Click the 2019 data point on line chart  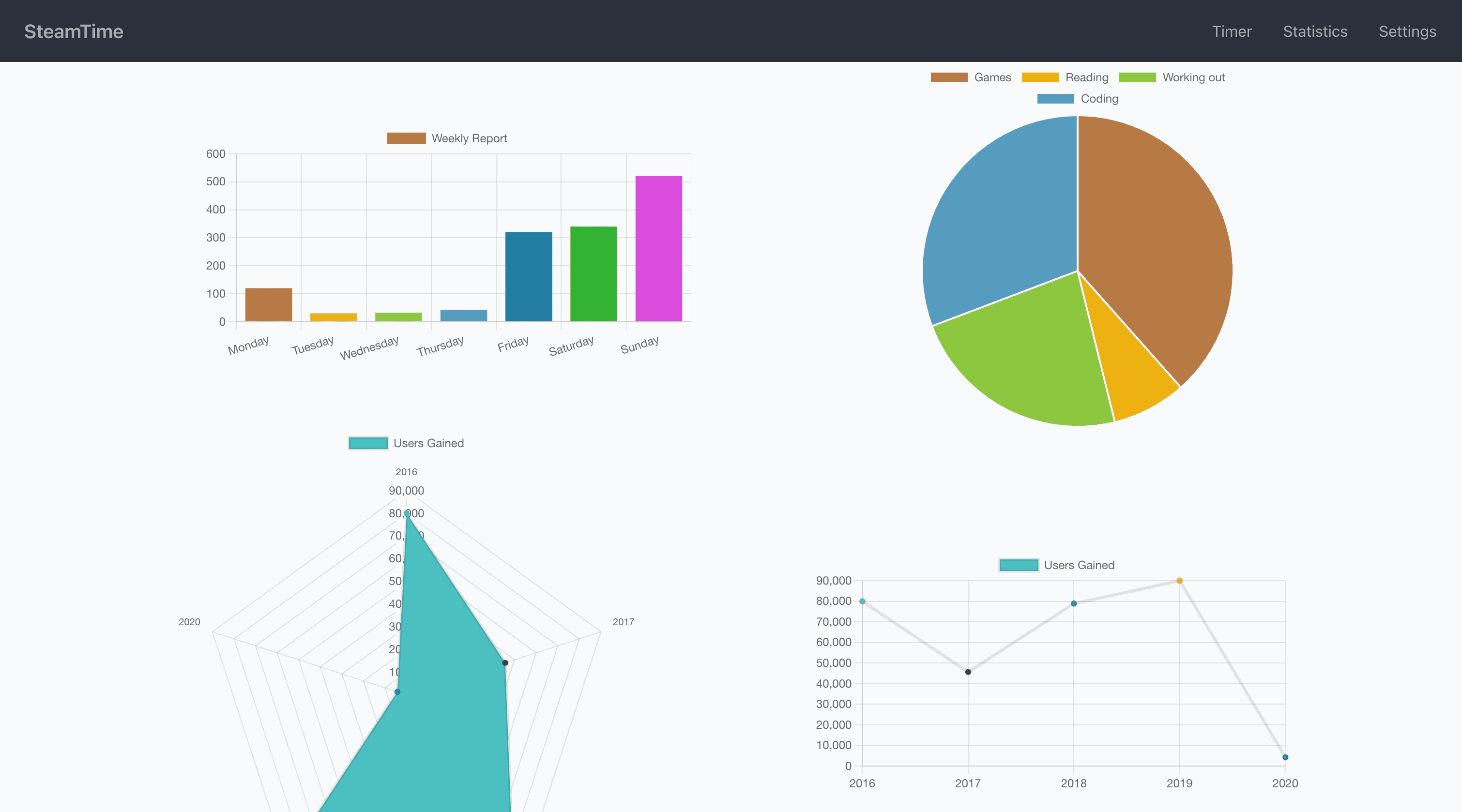click(x=1179, y=581)
